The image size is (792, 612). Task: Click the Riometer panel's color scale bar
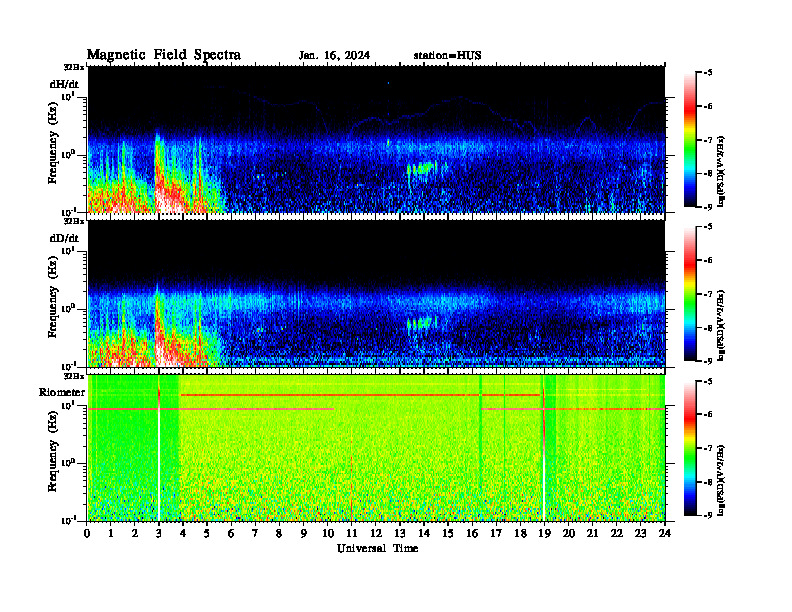(x=690, y=448)
